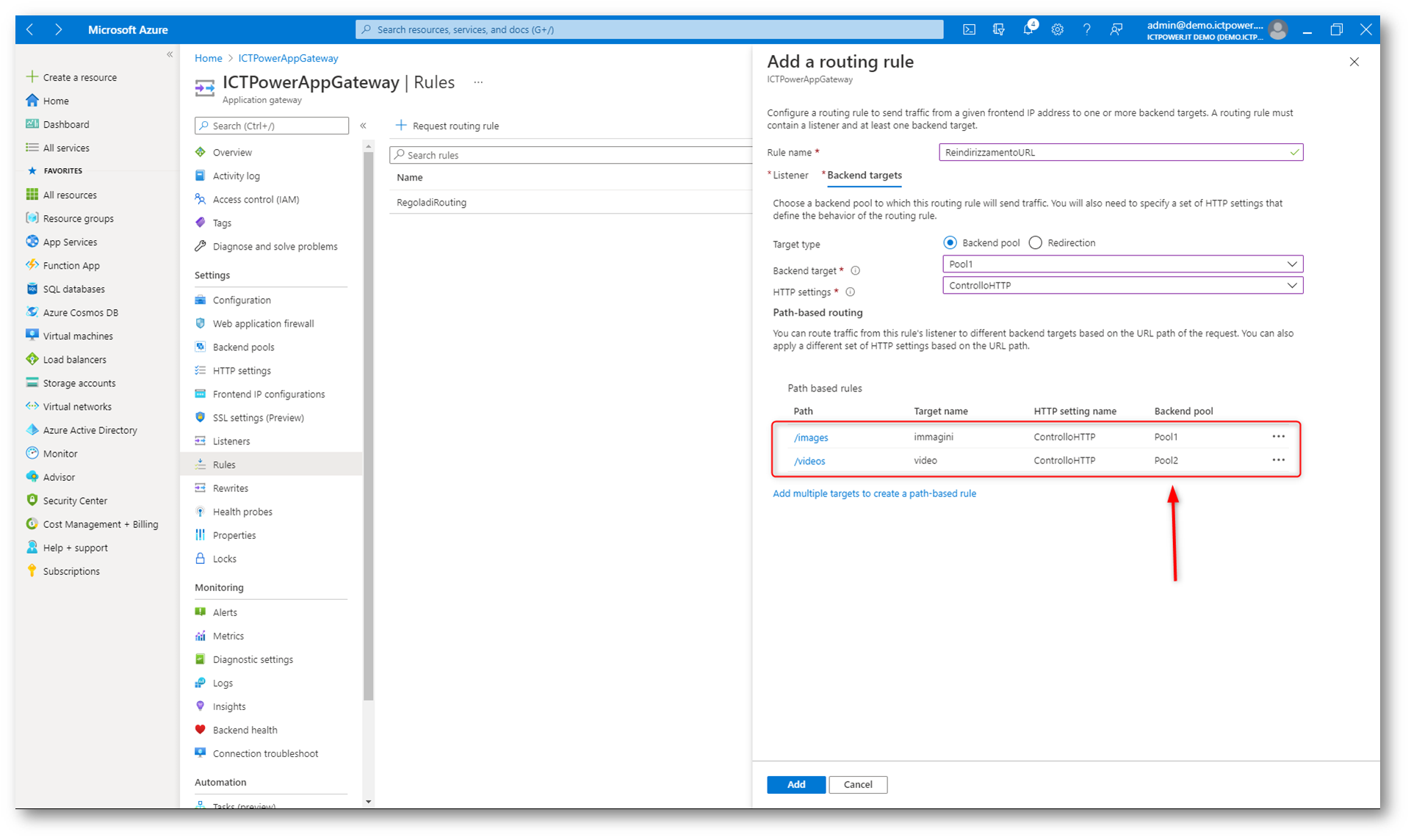Open feedback icon in top bar

click(1116, 29)
